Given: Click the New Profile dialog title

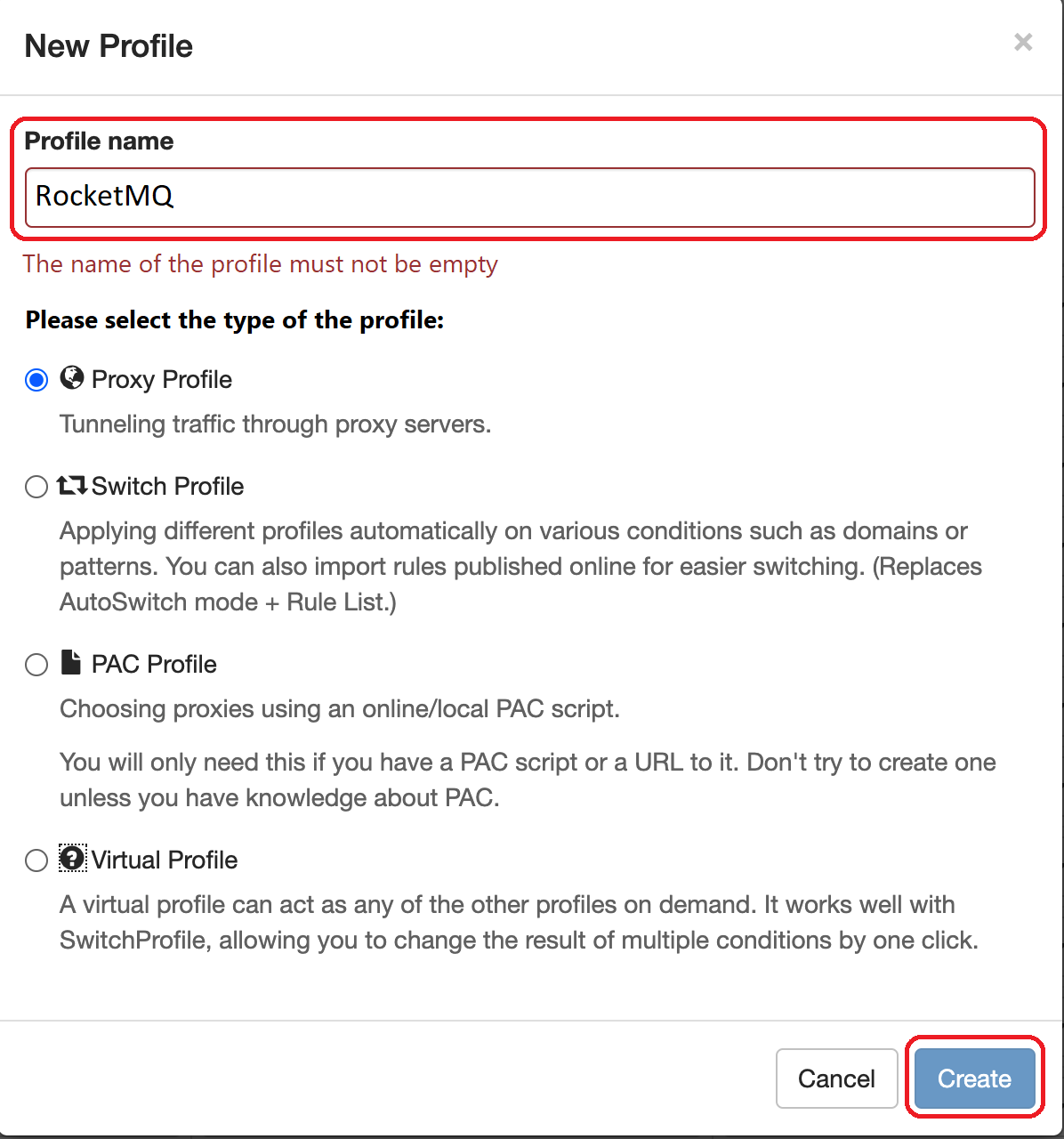Looking at the screenshot, I should [x=109, y=45].
